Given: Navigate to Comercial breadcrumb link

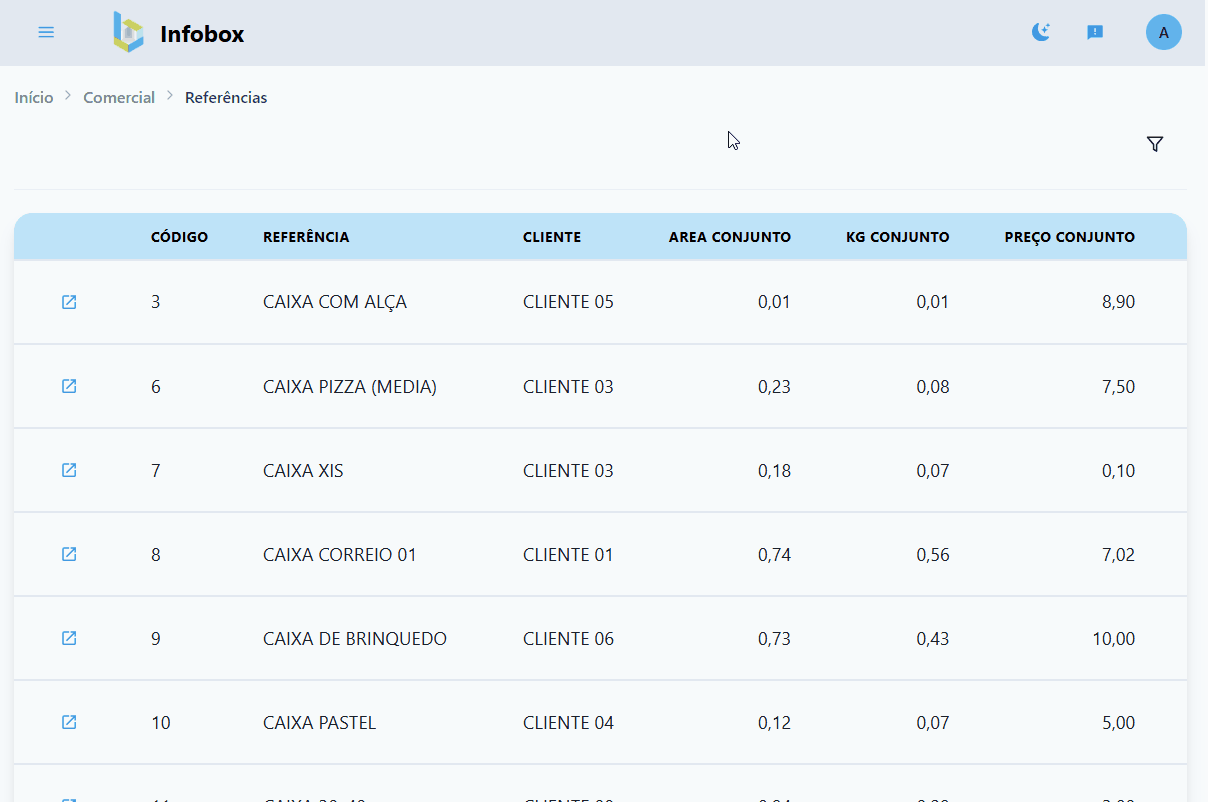Looking at the screenshot, I should tap(119, 97).
